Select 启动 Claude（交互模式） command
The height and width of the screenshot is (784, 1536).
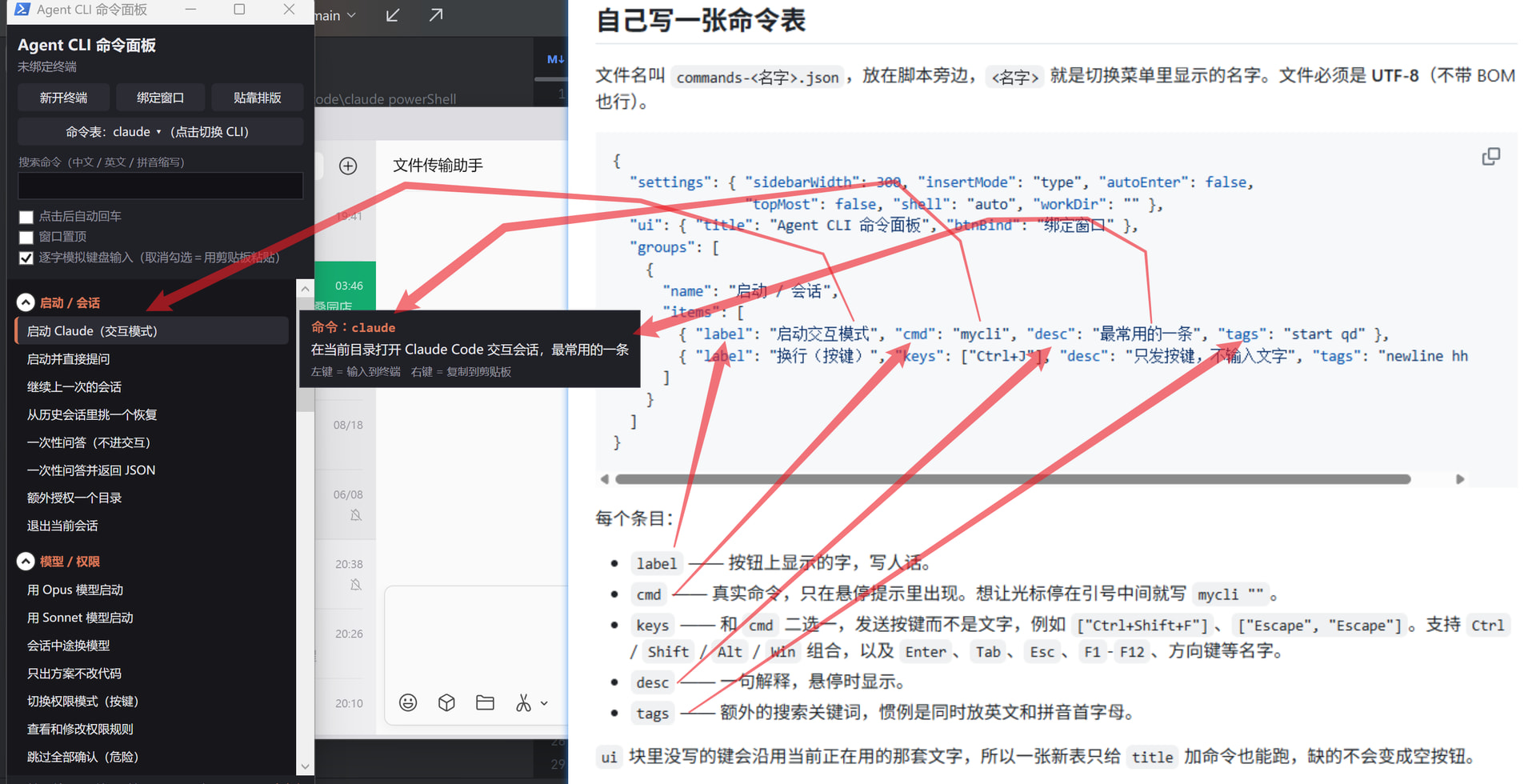(x=152, y=331)
